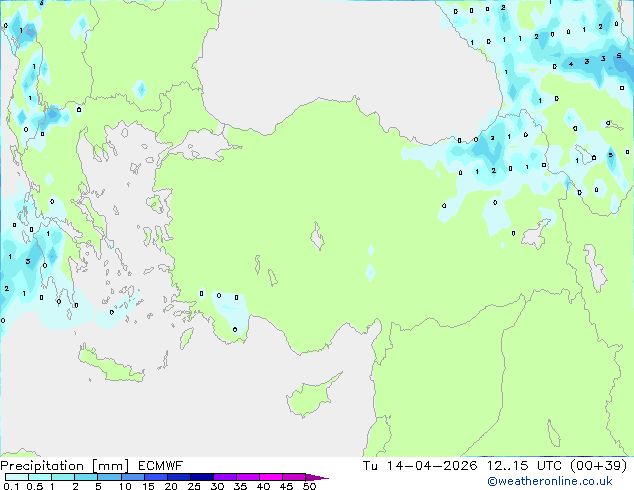Click the '4' precipitation value on the map
The width and height of the screenshot is (634, 490).
571,64
